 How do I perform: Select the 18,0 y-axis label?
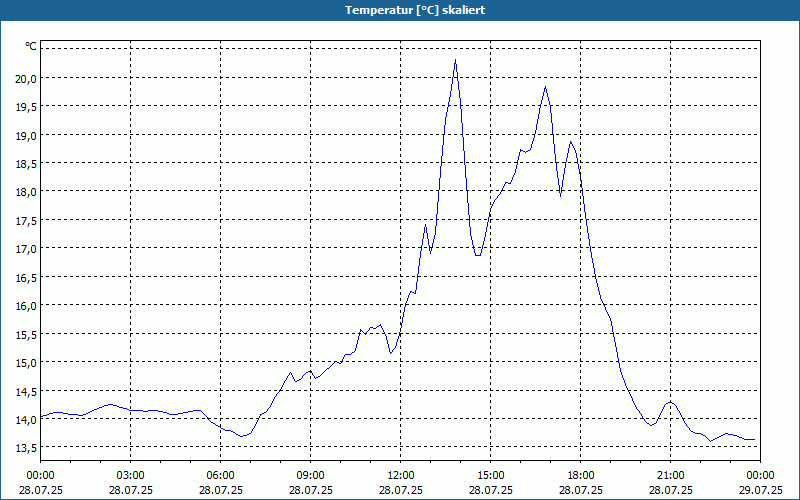click(x=28, y=192)
